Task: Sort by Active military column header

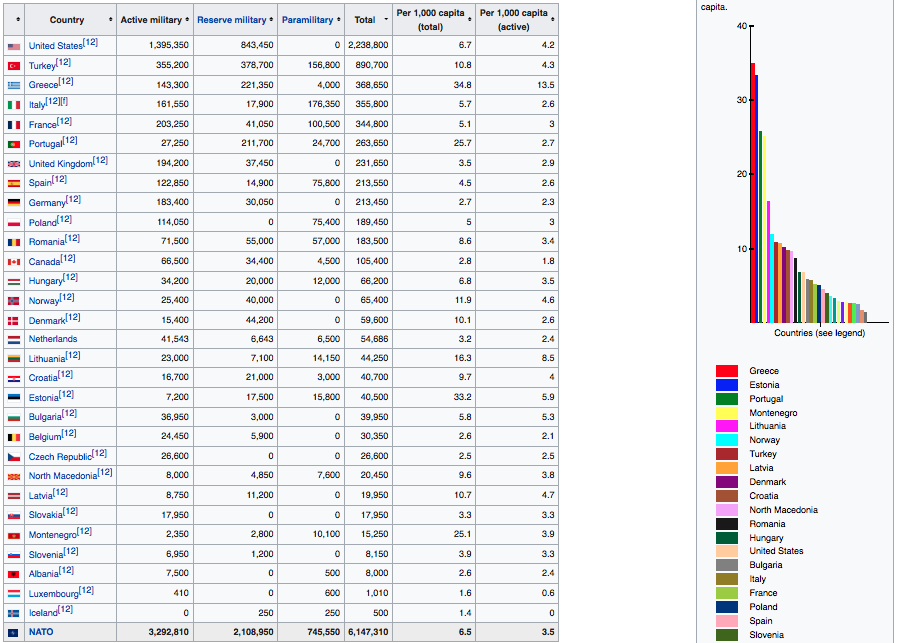Action: click(154, 19)
